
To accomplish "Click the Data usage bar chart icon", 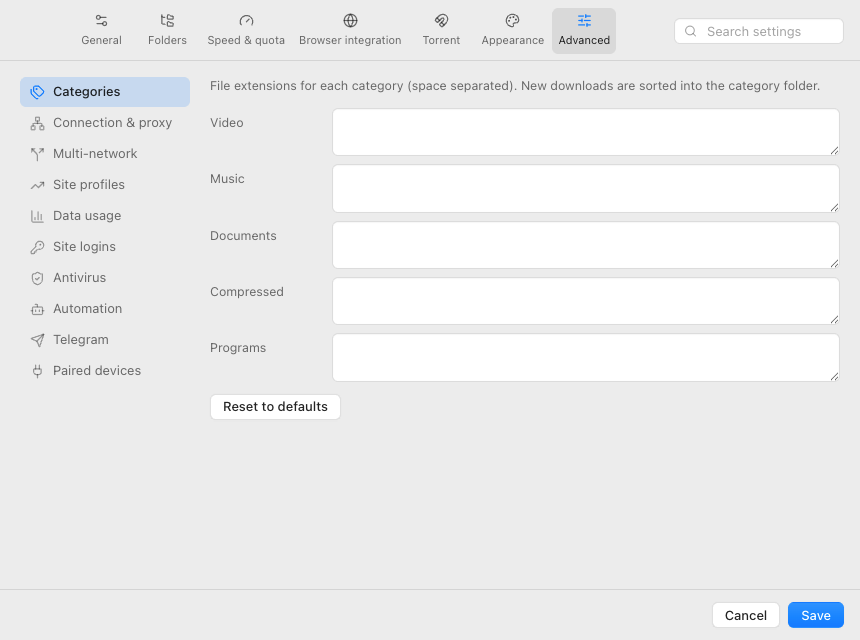I will click(37, 216).
